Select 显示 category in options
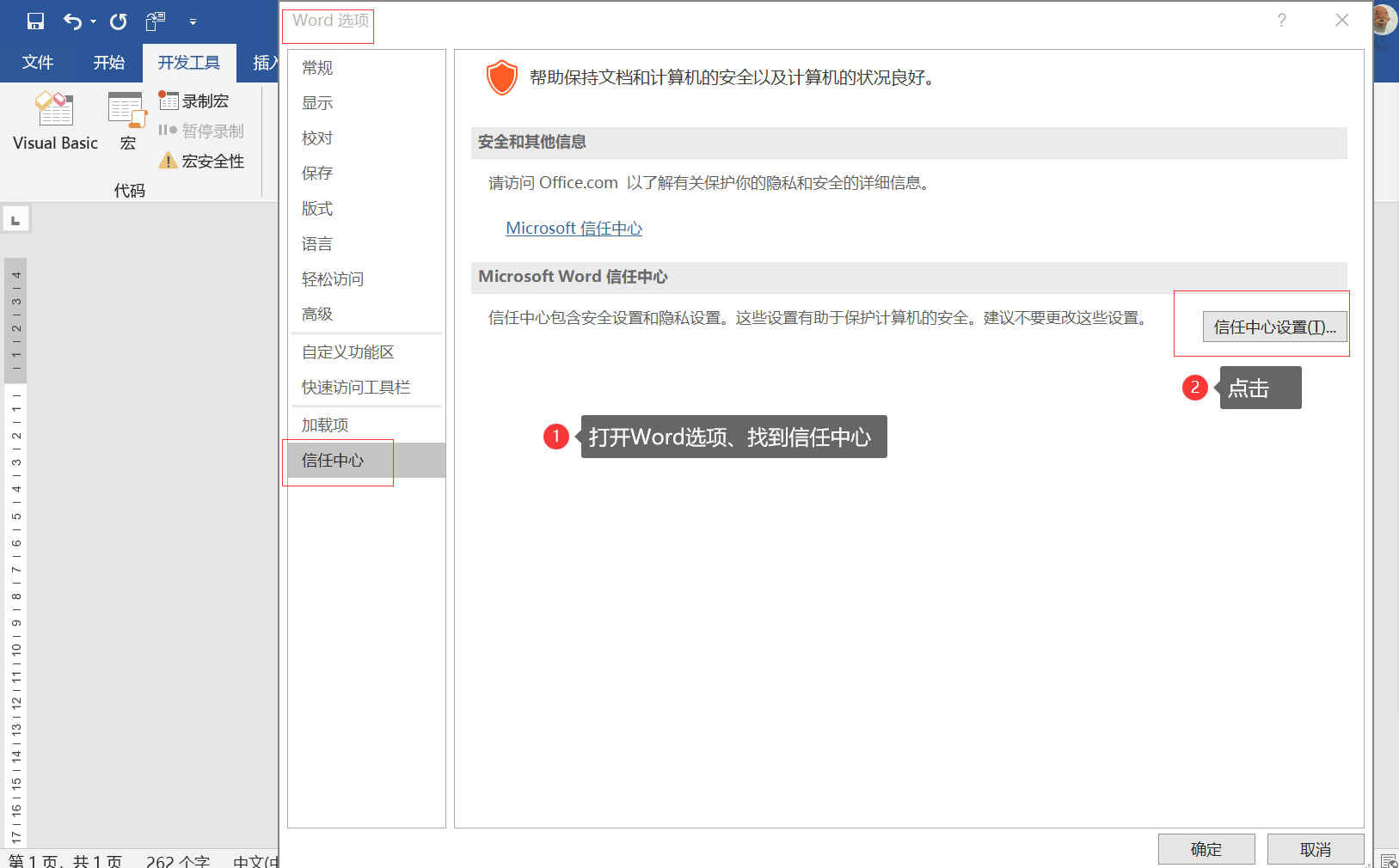 (x=366, y=103)
